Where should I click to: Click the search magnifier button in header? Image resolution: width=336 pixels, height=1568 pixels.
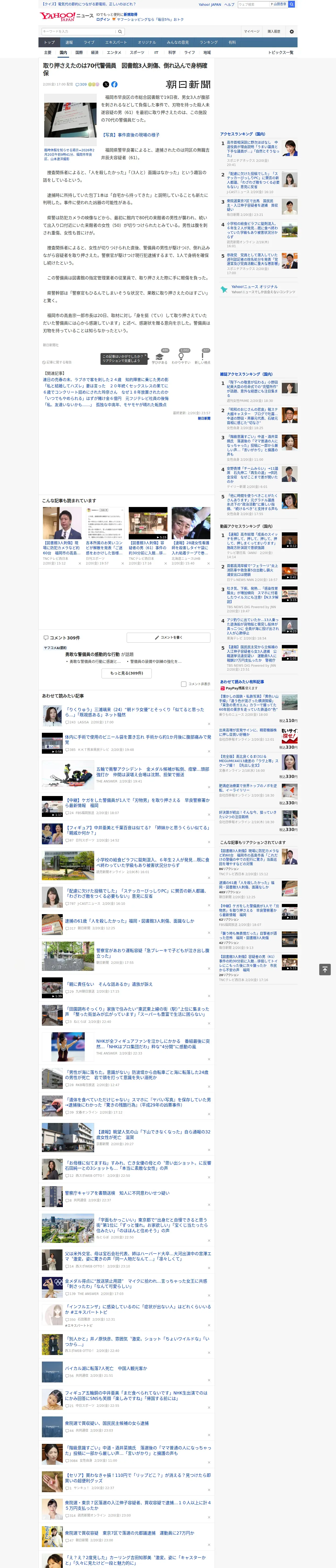click(120, 32)
